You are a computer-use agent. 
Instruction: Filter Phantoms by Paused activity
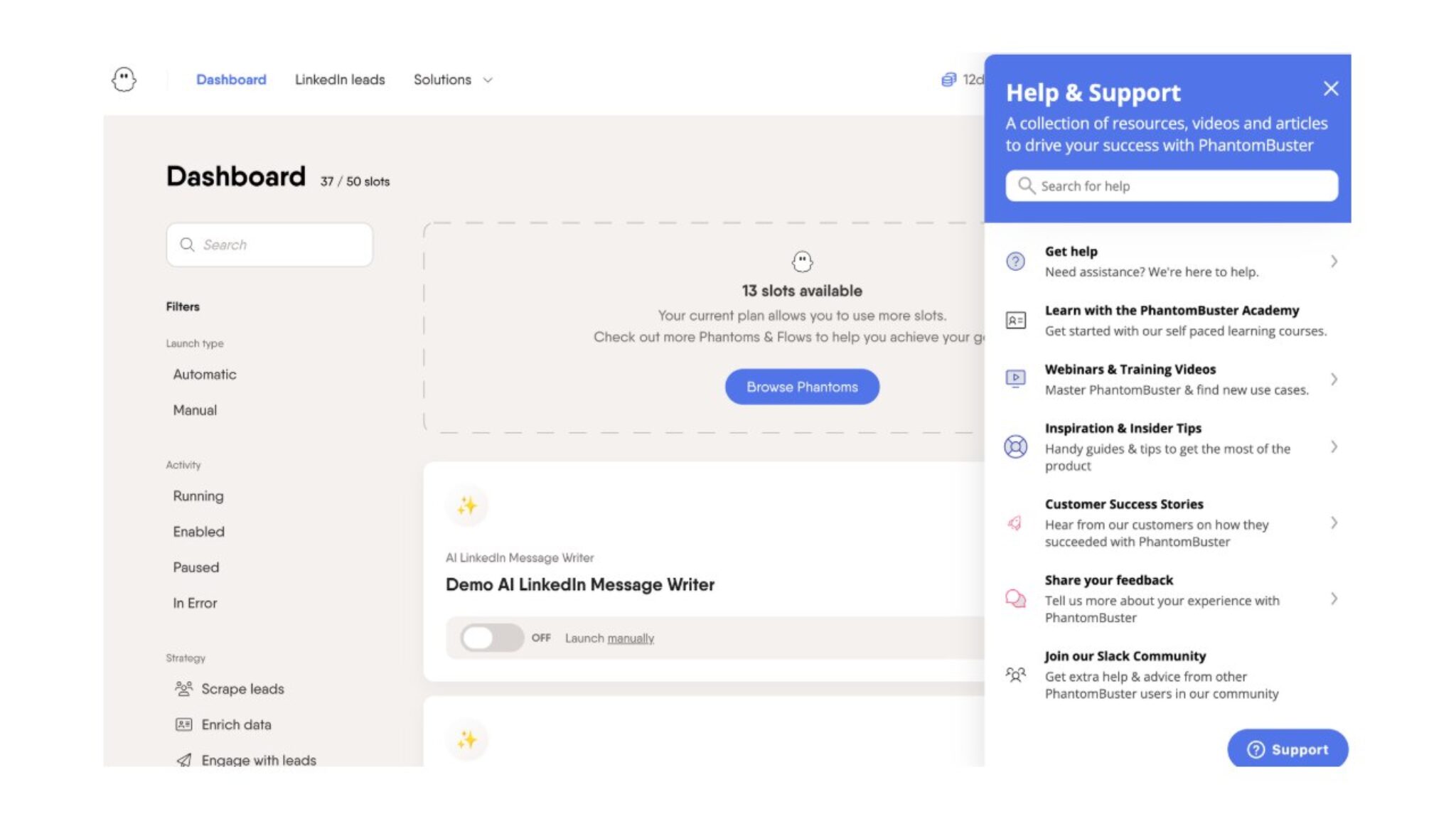(x=196, y=567)
